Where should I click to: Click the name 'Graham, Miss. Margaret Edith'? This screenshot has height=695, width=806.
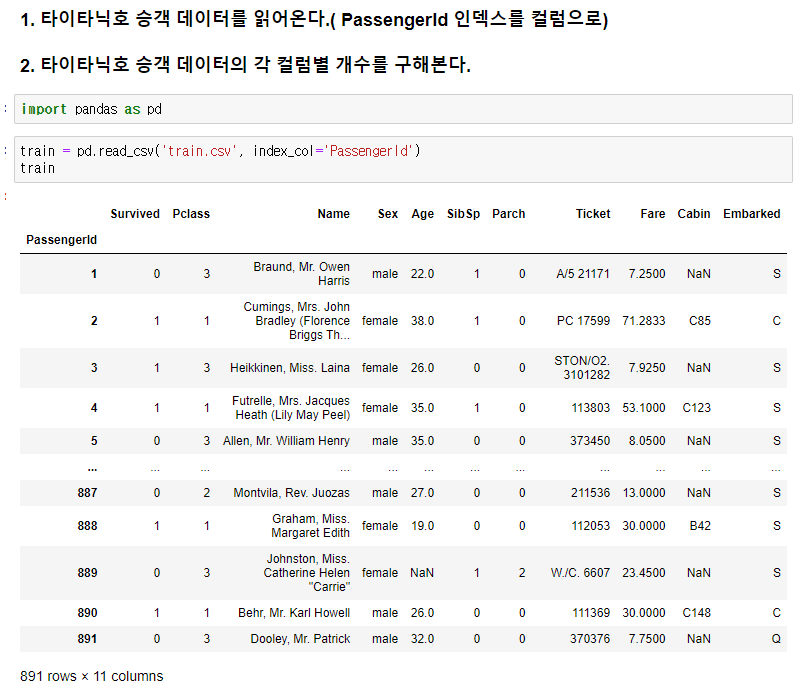point(310,526)
